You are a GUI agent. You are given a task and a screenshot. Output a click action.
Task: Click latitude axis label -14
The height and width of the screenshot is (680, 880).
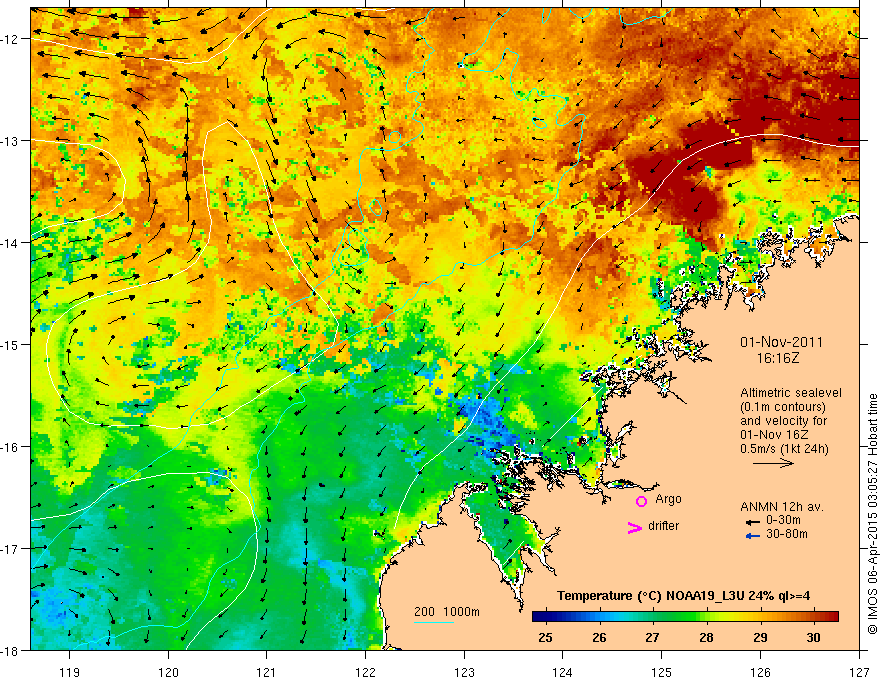click(x=11, y=243)
